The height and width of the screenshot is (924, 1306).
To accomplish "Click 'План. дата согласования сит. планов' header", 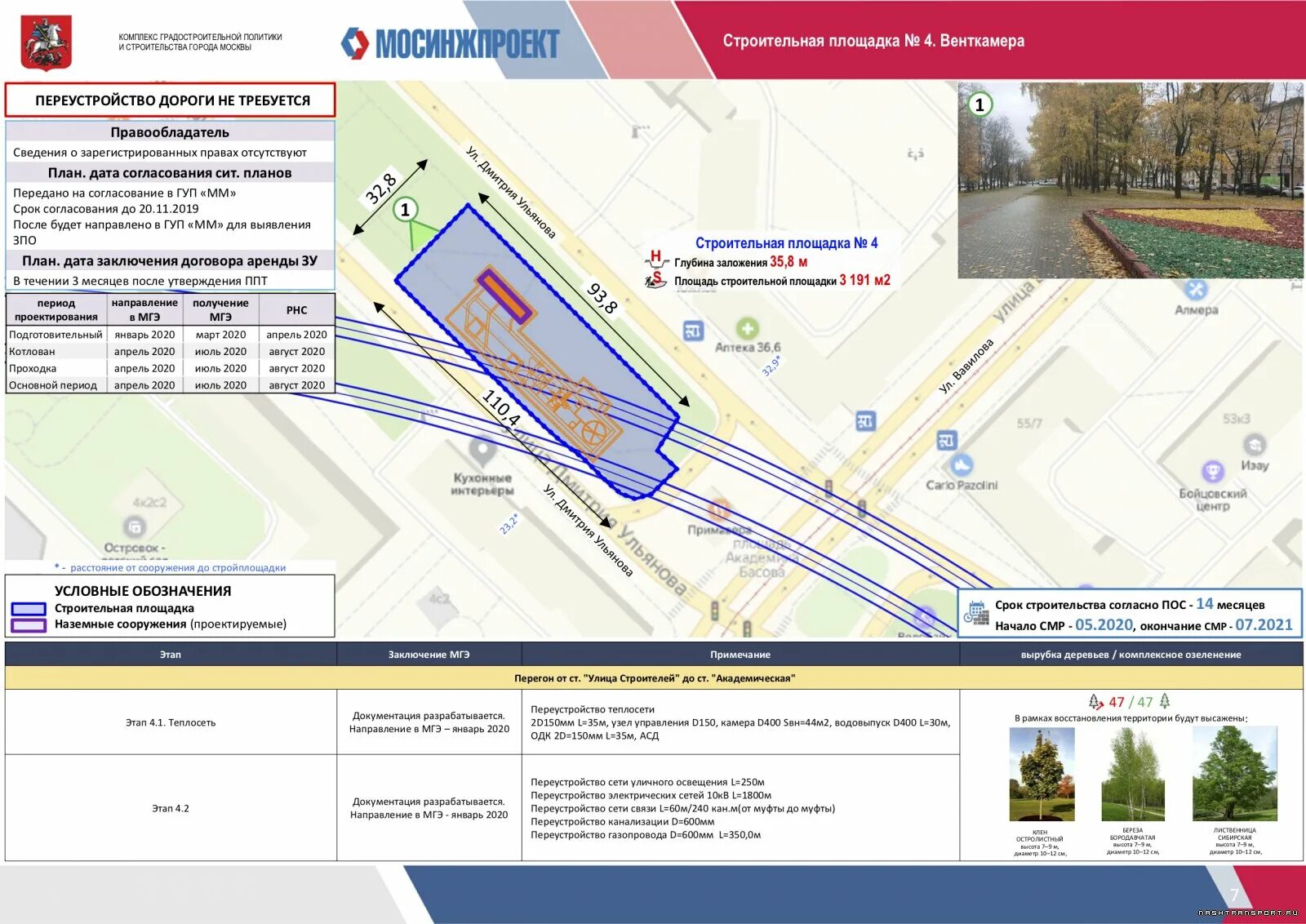I will click(170, 173).
